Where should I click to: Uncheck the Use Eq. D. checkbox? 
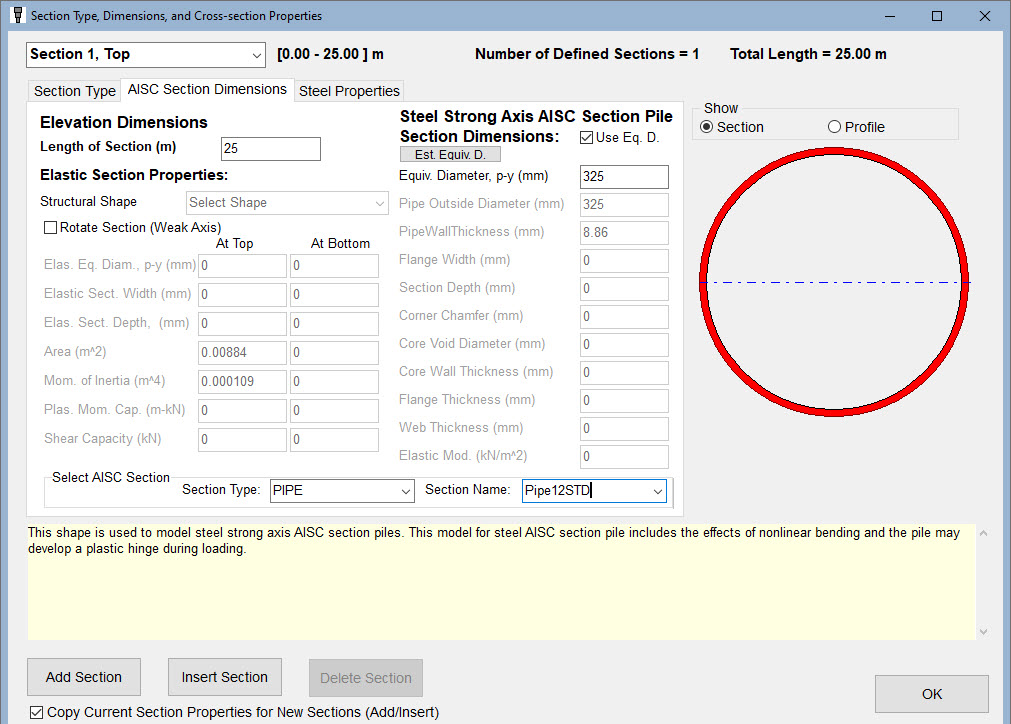click(x=586, y=137)
